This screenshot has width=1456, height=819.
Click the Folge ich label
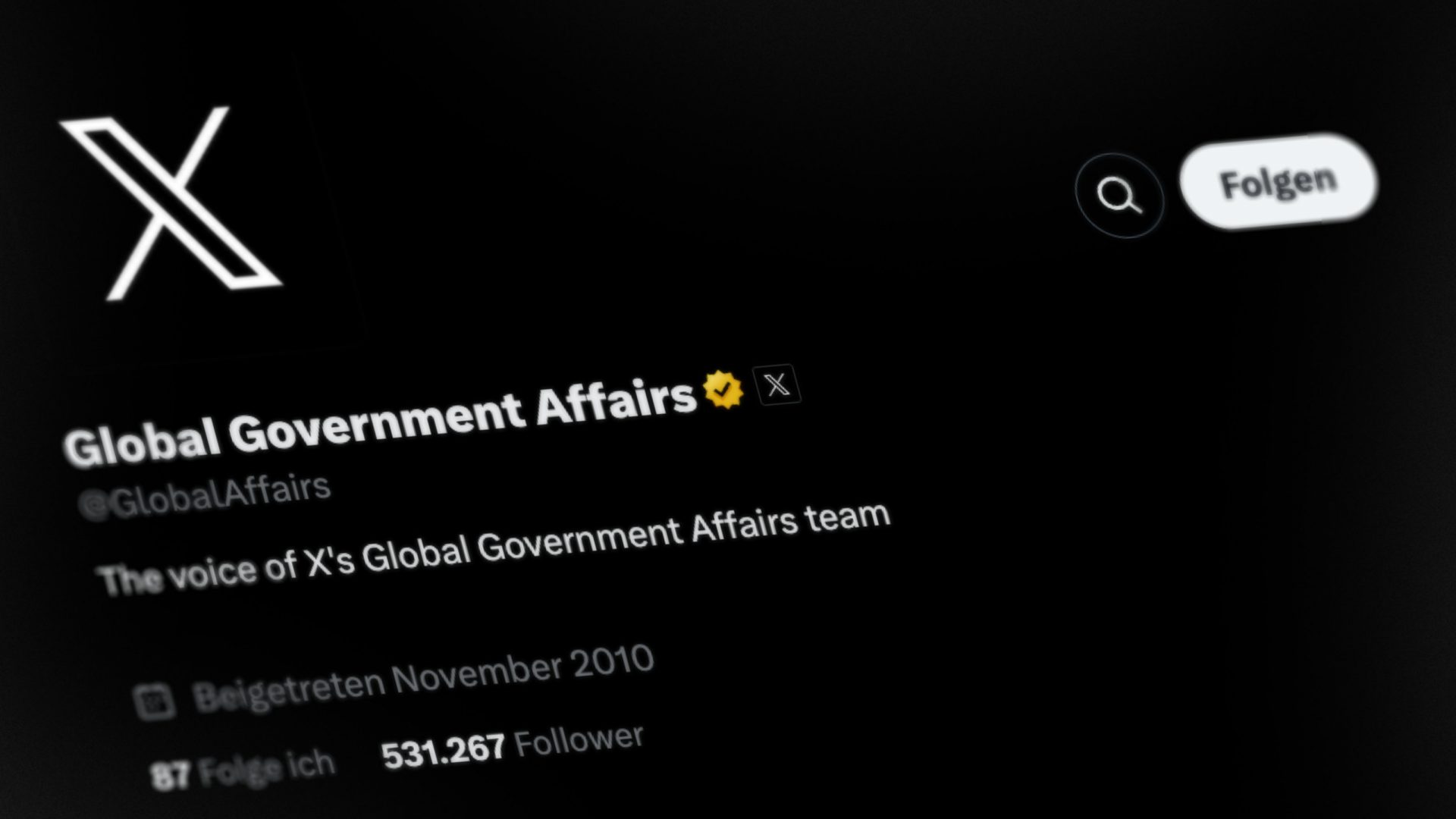tap(266, 767)
